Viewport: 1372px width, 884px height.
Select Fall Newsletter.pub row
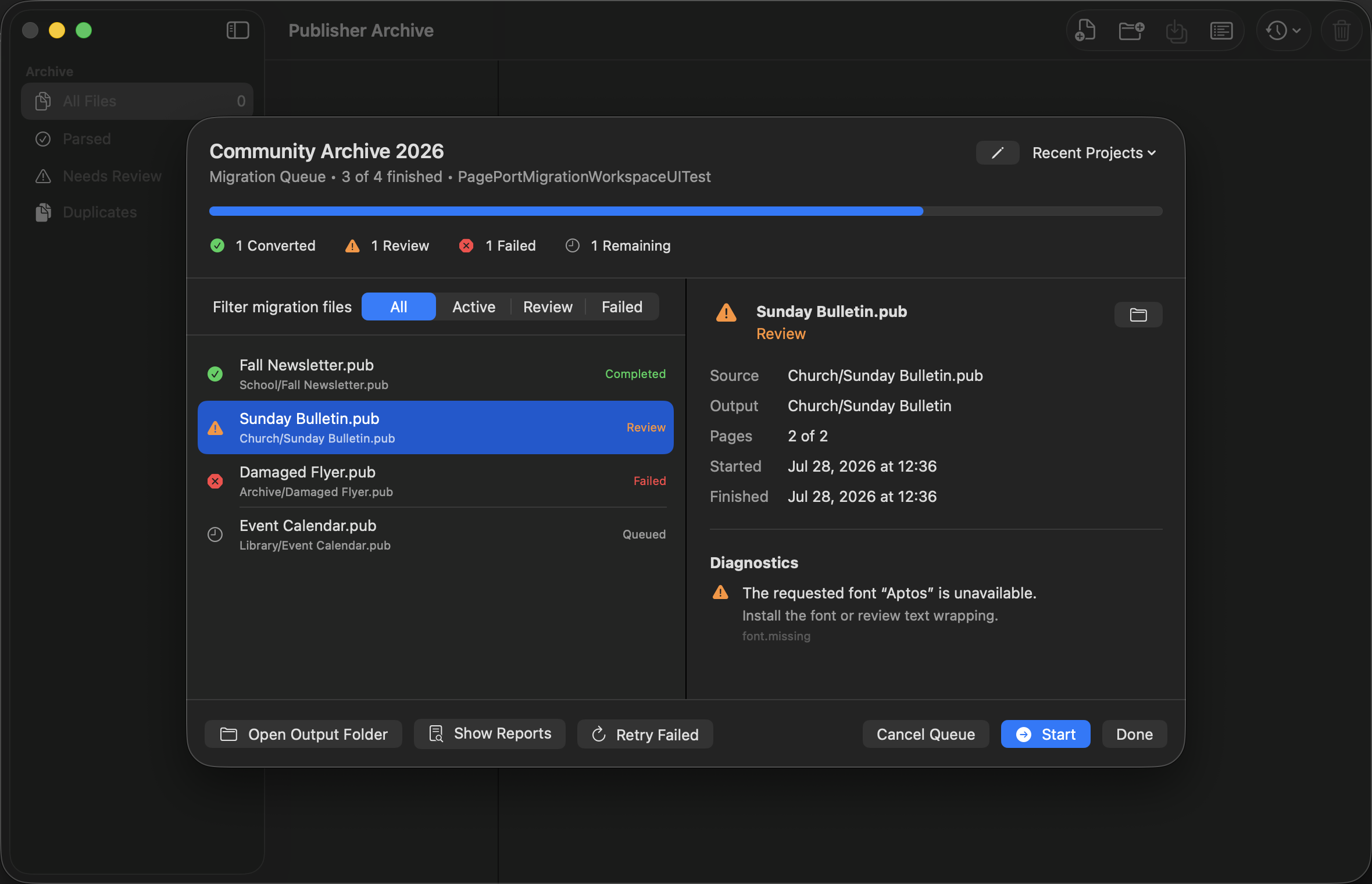tap(435, 374)
